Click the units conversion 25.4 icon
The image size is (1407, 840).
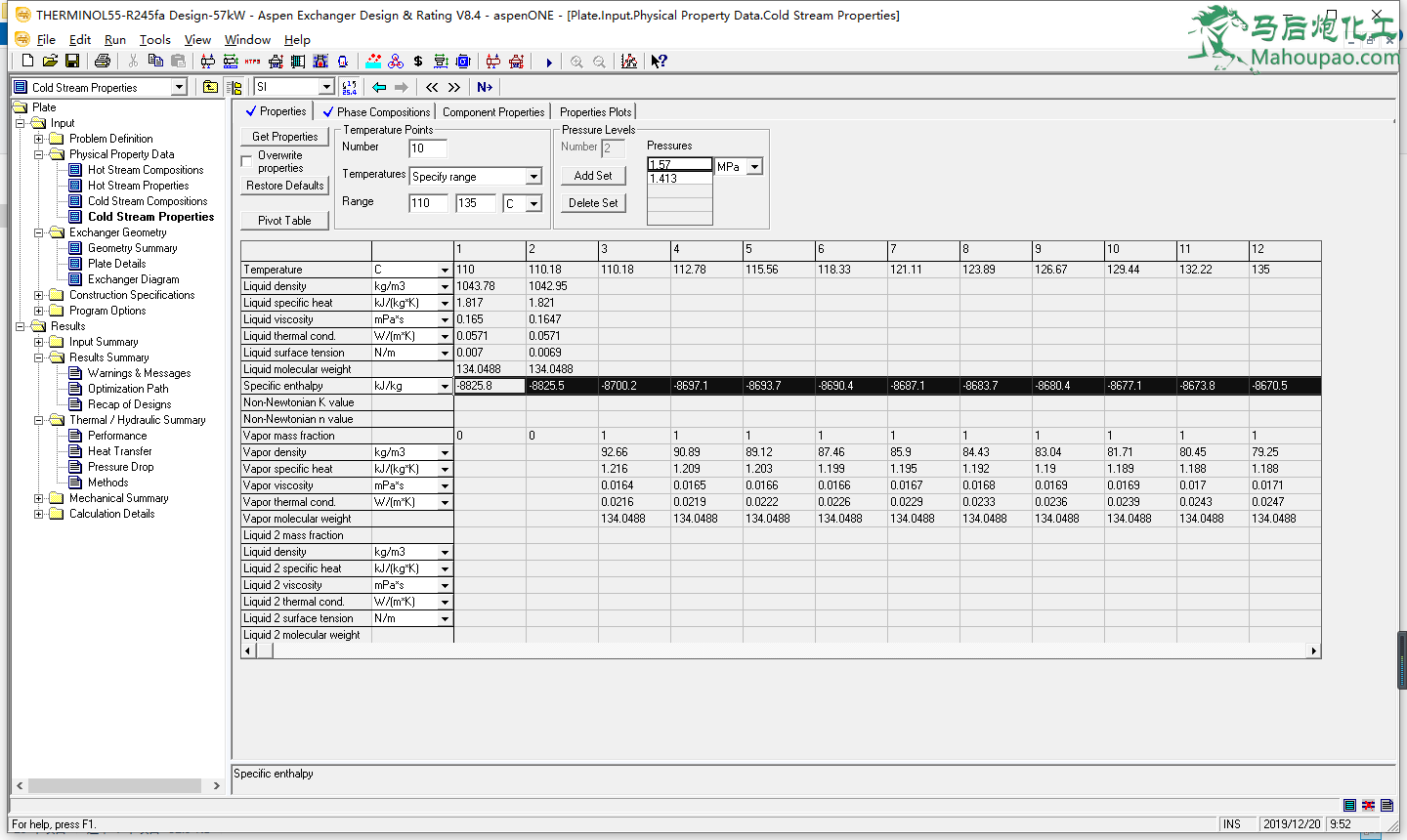pyautogui.click(x=350, y=87)
